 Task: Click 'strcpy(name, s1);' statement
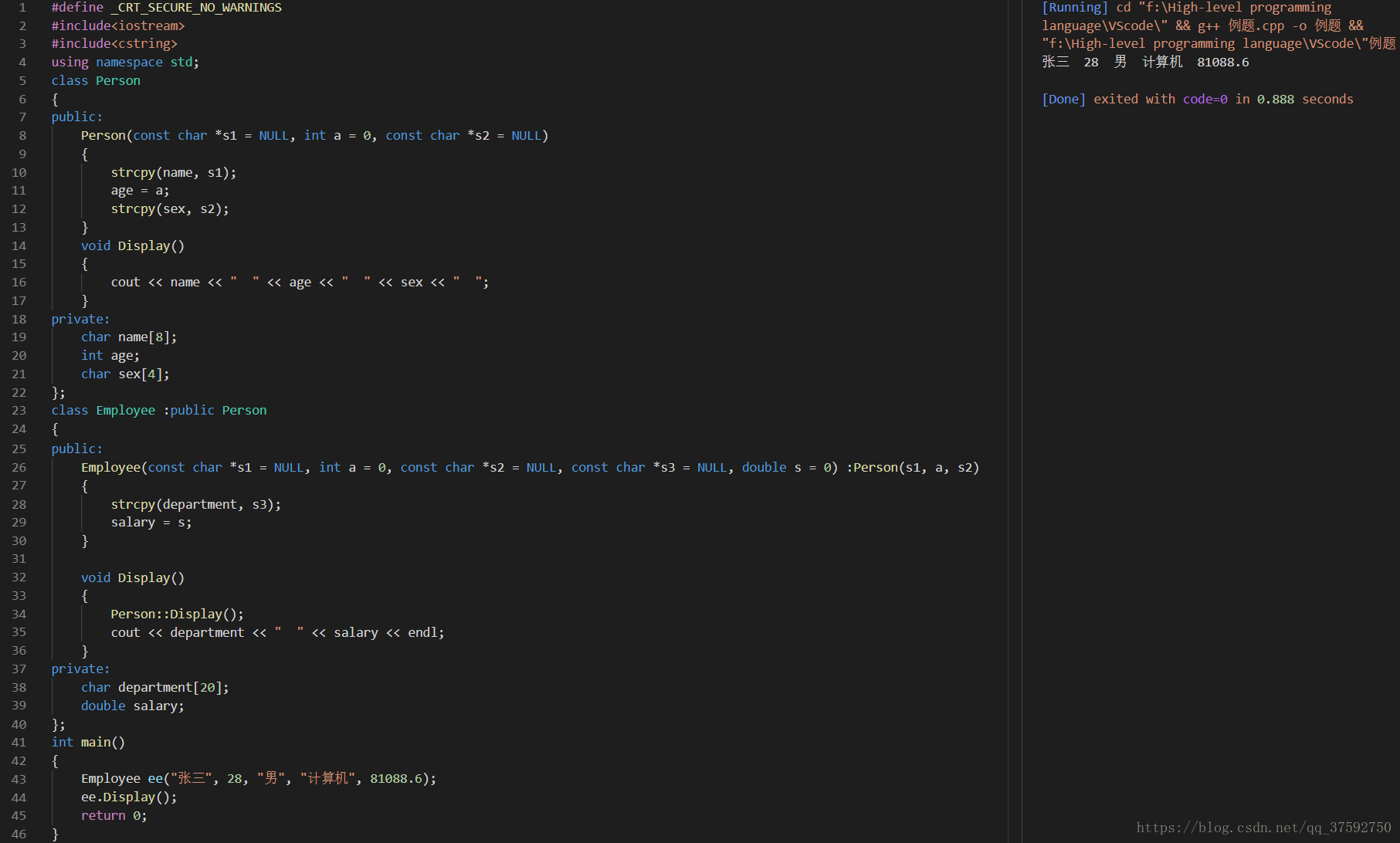coord(174,172)
